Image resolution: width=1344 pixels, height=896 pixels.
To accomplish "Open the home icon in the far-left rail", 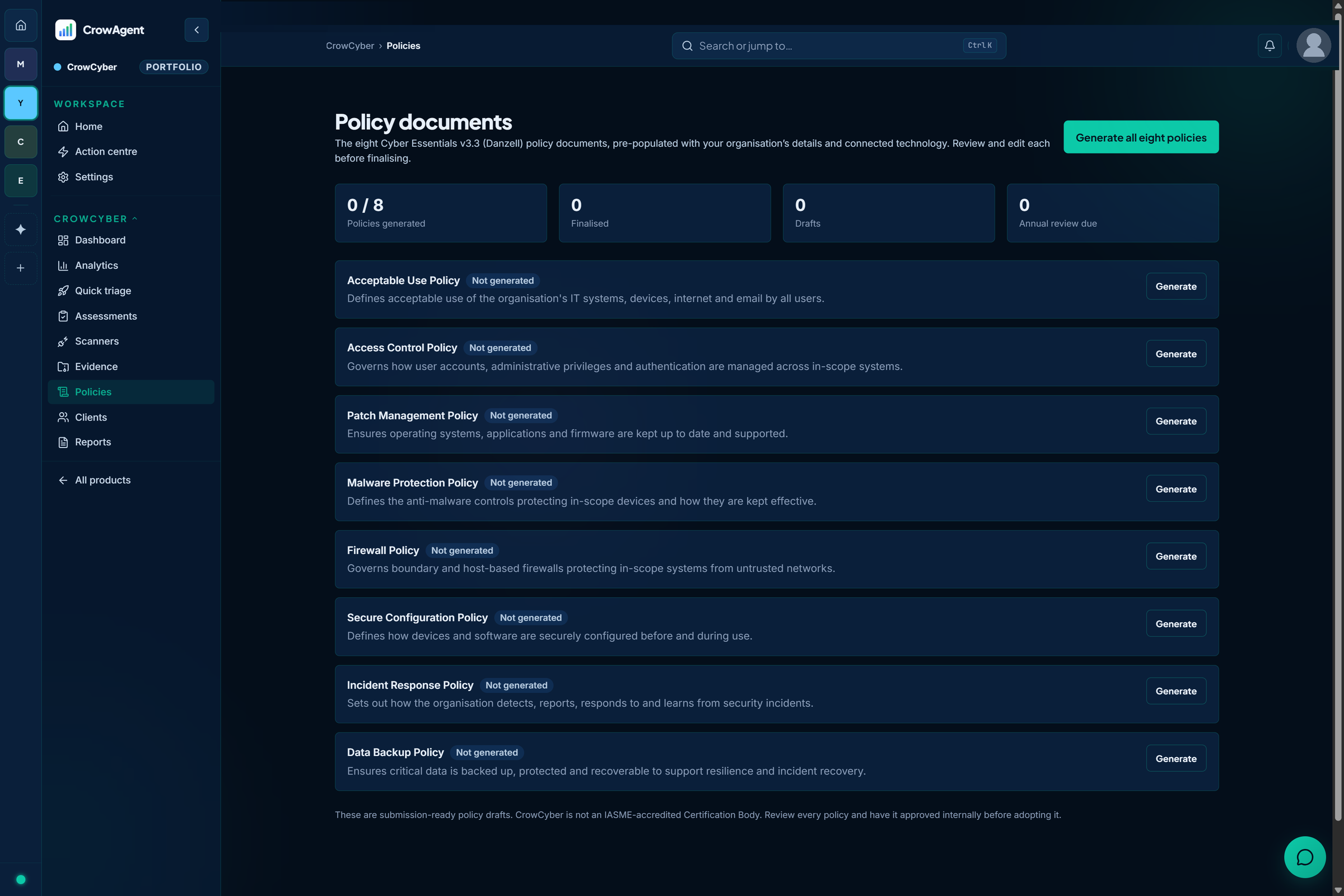I will click(x=21, y=25).
